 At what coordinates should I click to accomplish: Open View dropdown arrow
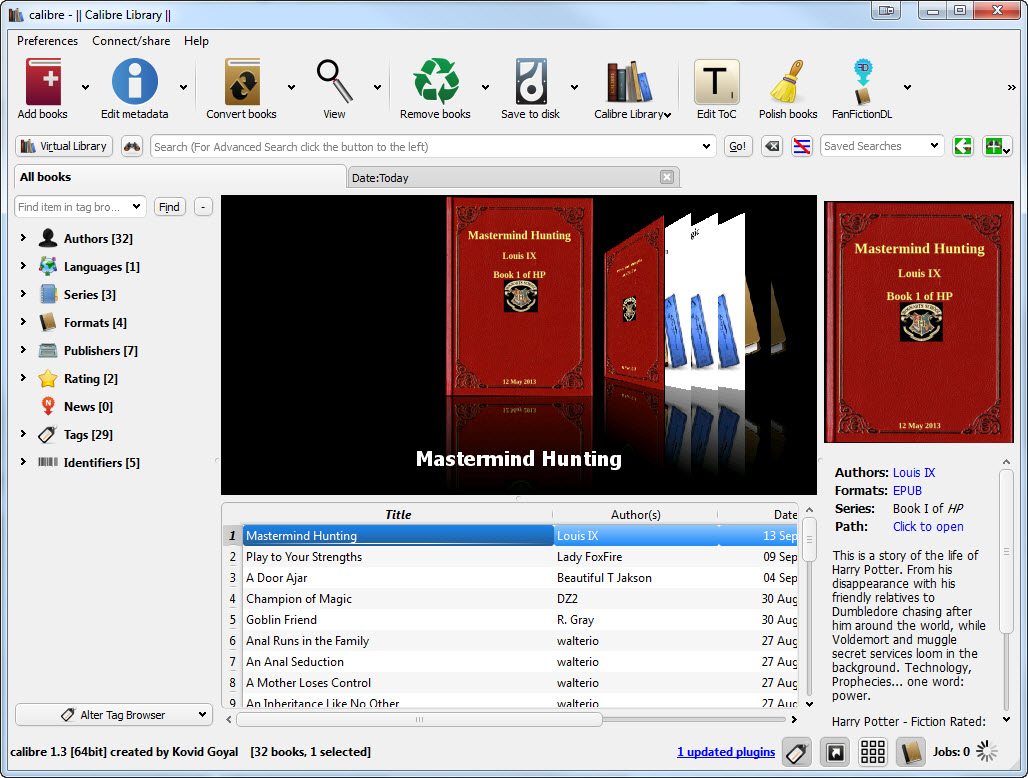coord(378,87)
